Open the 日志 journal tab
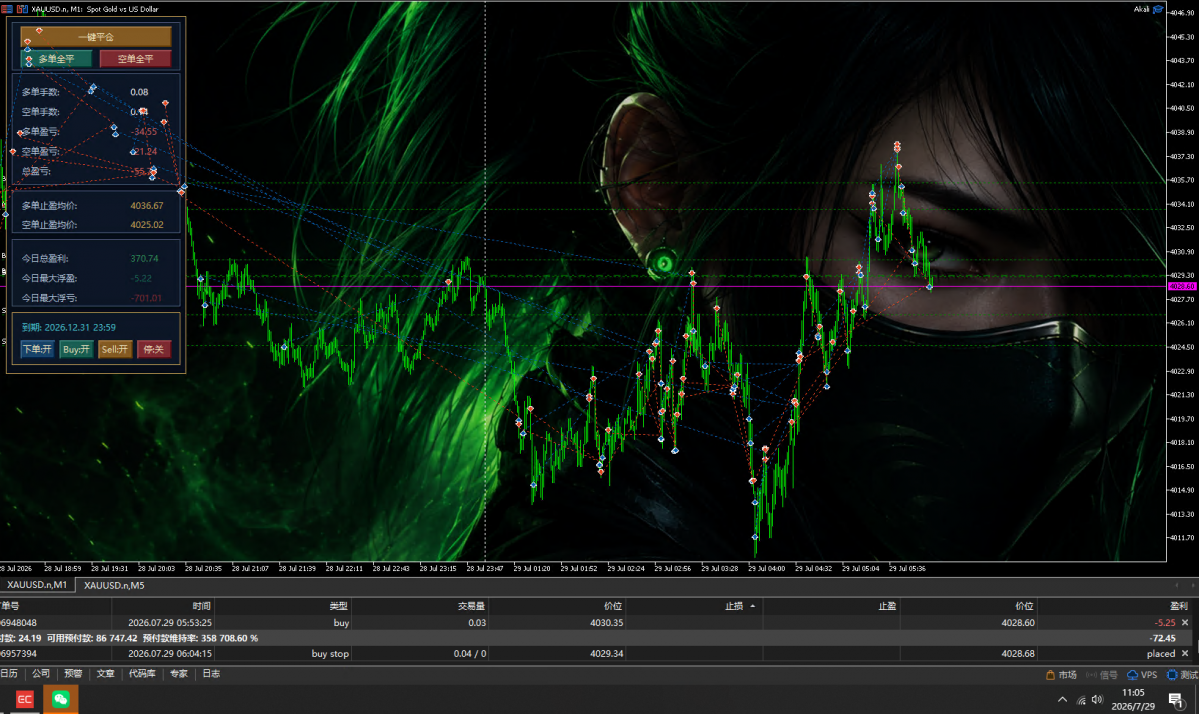The image size is (1199, 714). [x=211, y=673]
